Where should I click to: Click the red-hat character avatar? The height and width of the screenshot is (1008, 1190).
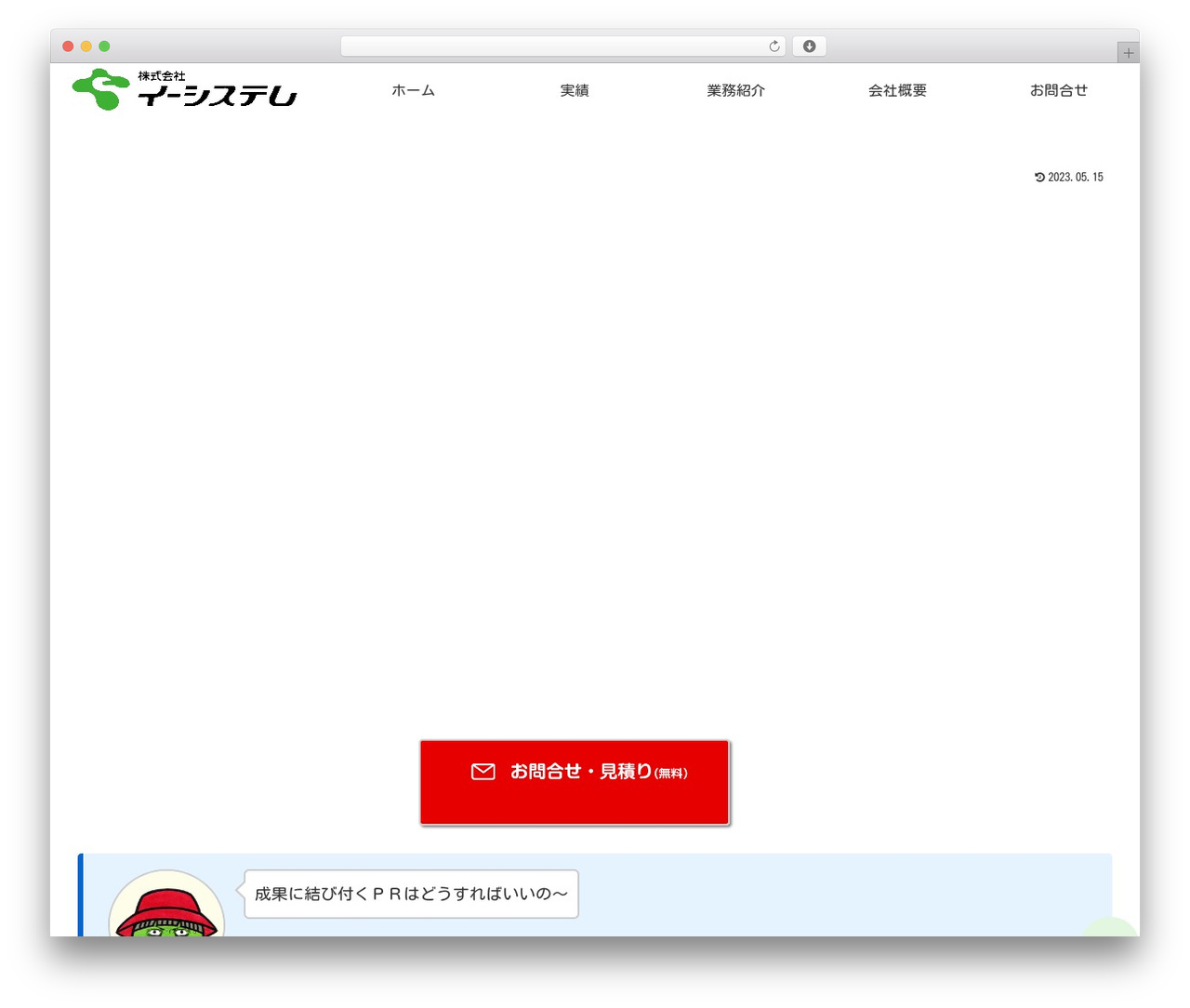click(166, 904)
